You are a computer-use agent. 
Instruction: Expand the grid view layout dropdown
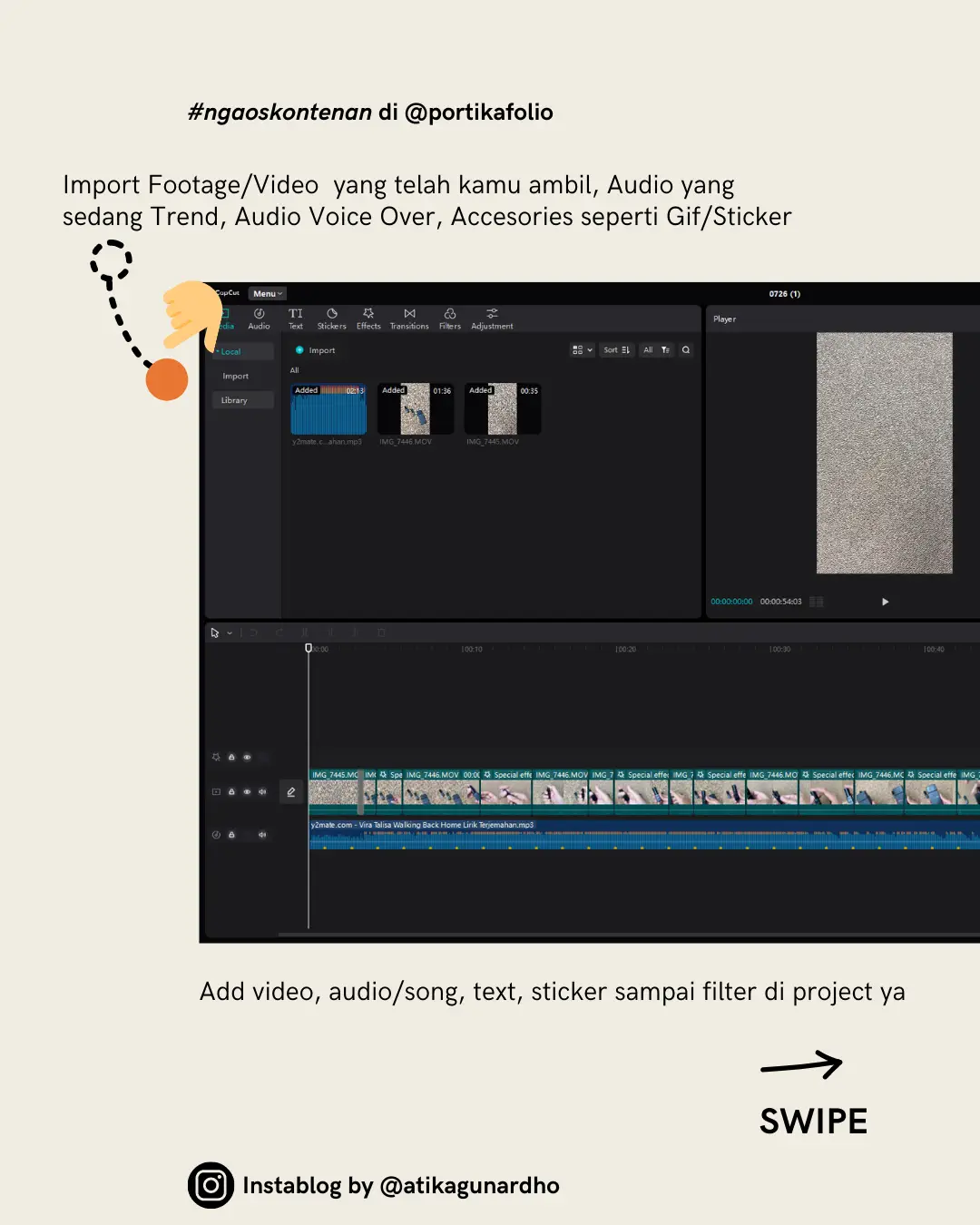582,349
